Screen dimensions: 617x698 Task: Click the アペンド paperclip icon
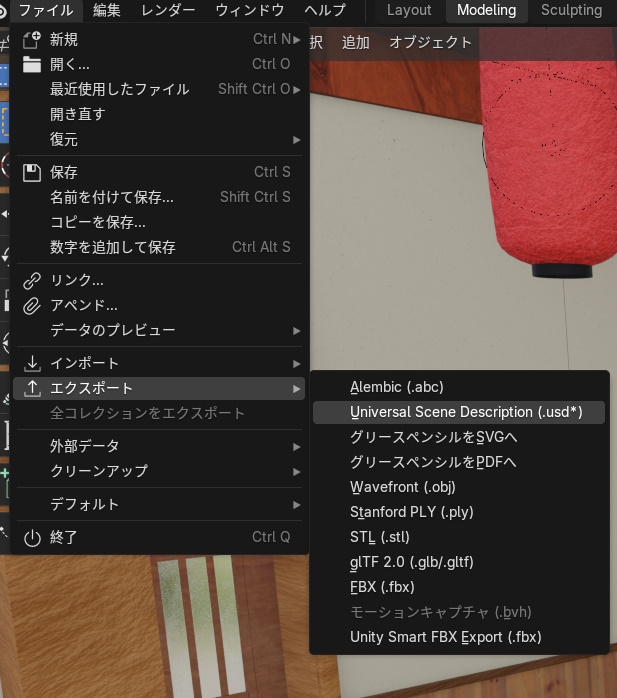(x=32, y=305)
